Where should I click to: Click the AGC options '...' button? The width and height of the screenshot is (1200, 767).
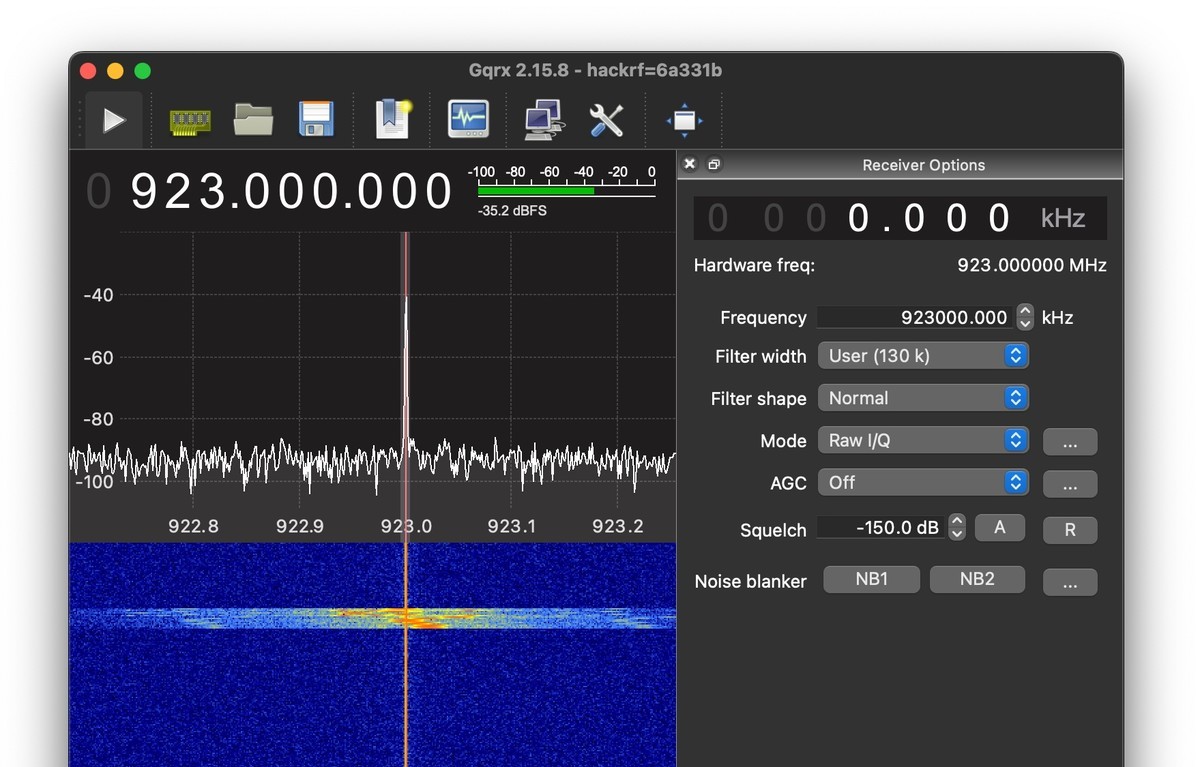[x=1070, y=484]
